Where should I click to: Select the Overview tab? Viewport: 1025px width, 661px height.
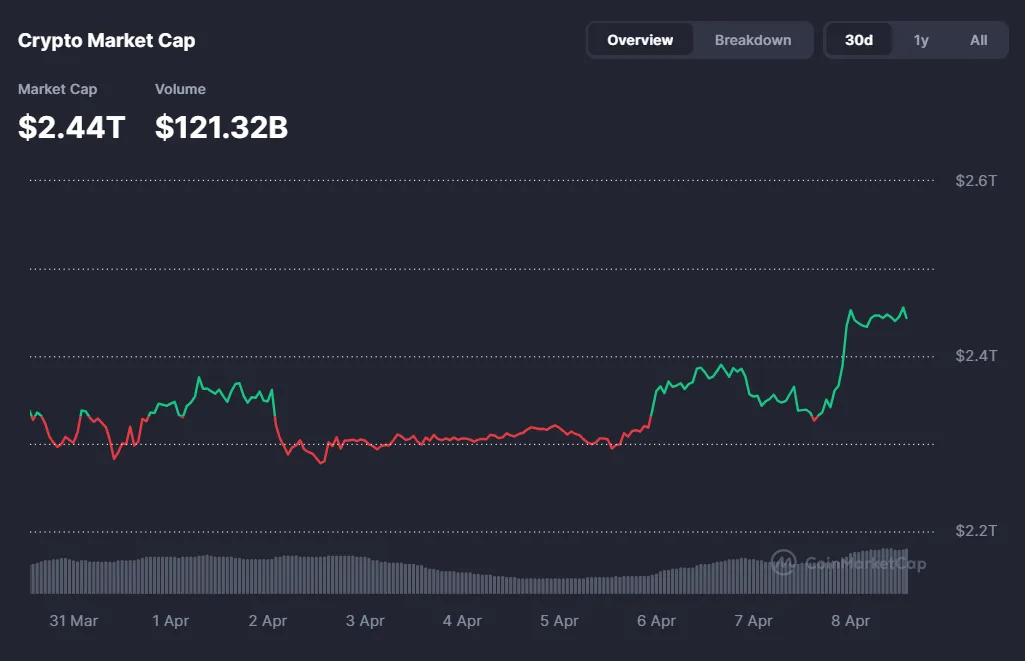click(640, 40)
